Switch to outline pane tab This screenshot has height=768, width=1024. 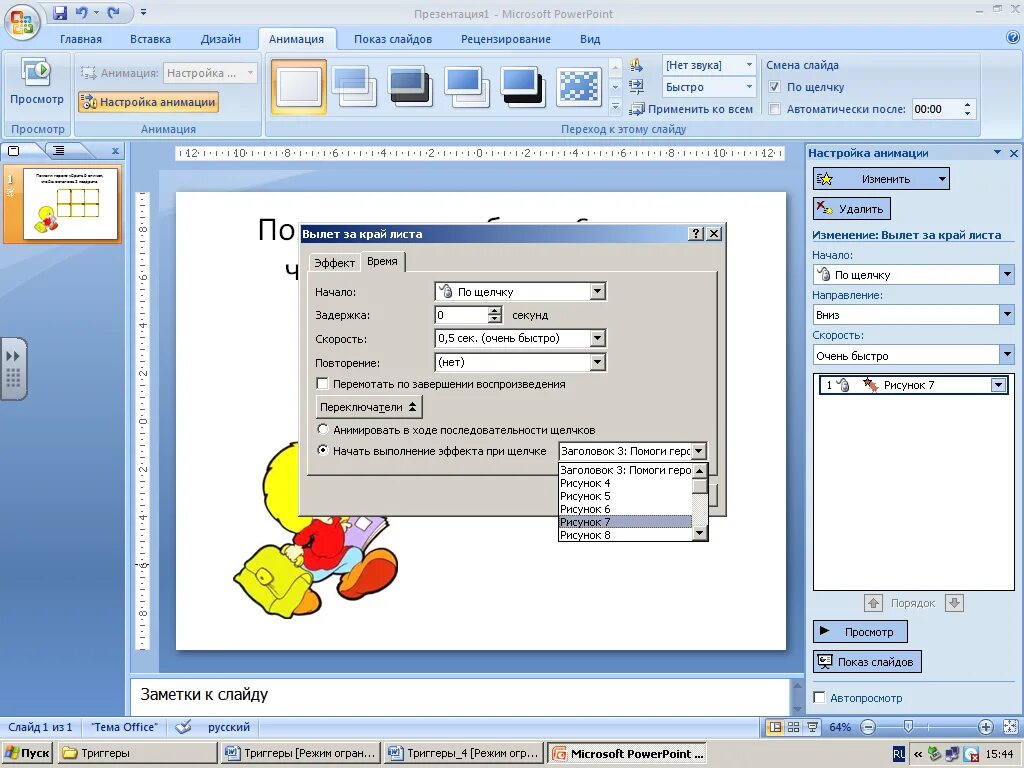[59, 151]
